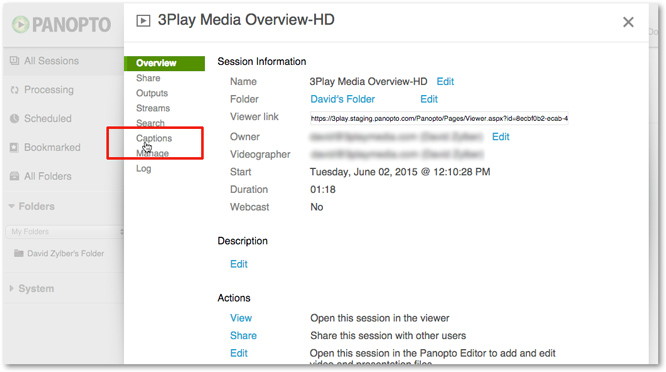
Task: Click the start date 'Tuesday, June 02, 2015'
Action: tap(364, 172)
